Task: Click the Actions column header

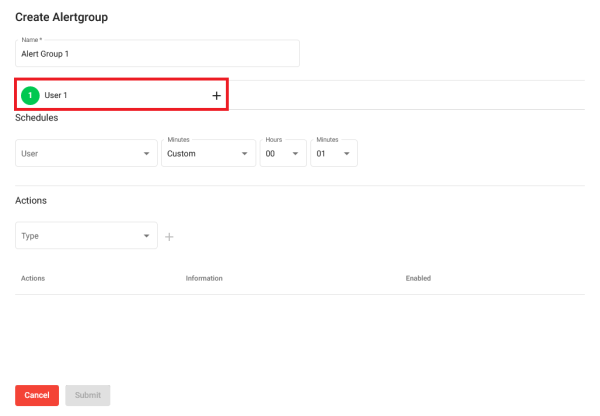Action: click(33, 278)
